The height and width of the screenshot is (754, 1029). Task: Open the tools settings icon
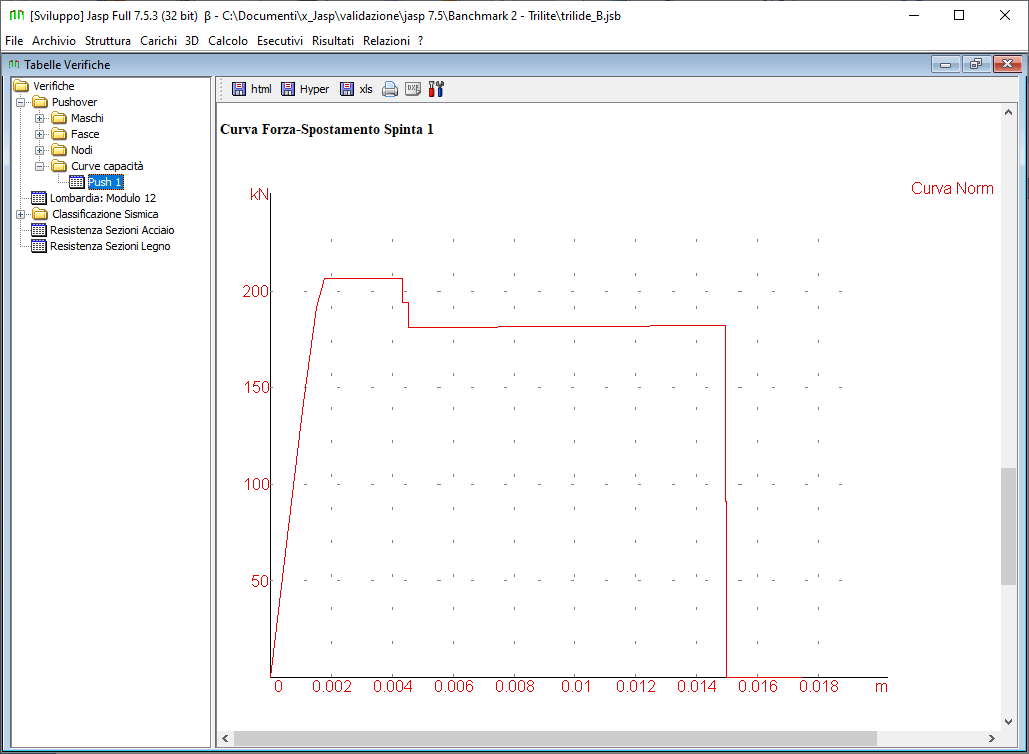click(x=436, y=89)
